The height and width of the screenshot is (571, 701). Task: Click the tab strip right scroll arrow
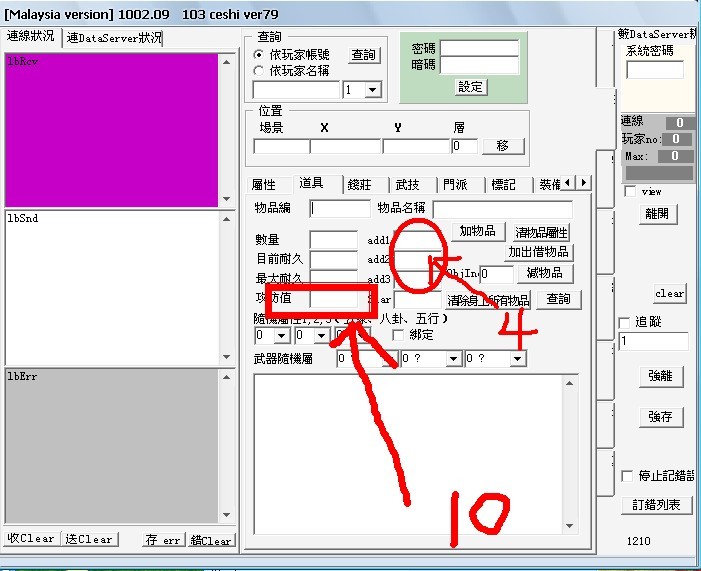point(583,183)
